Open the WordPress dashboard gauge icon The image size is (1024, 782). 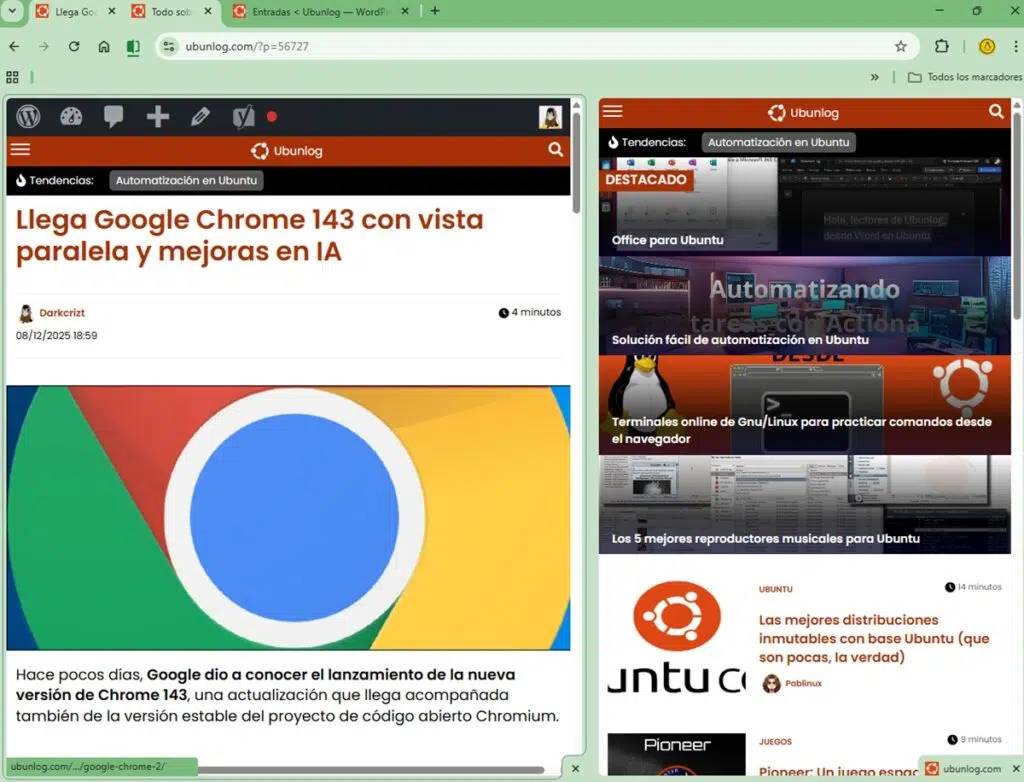point(71,117)
